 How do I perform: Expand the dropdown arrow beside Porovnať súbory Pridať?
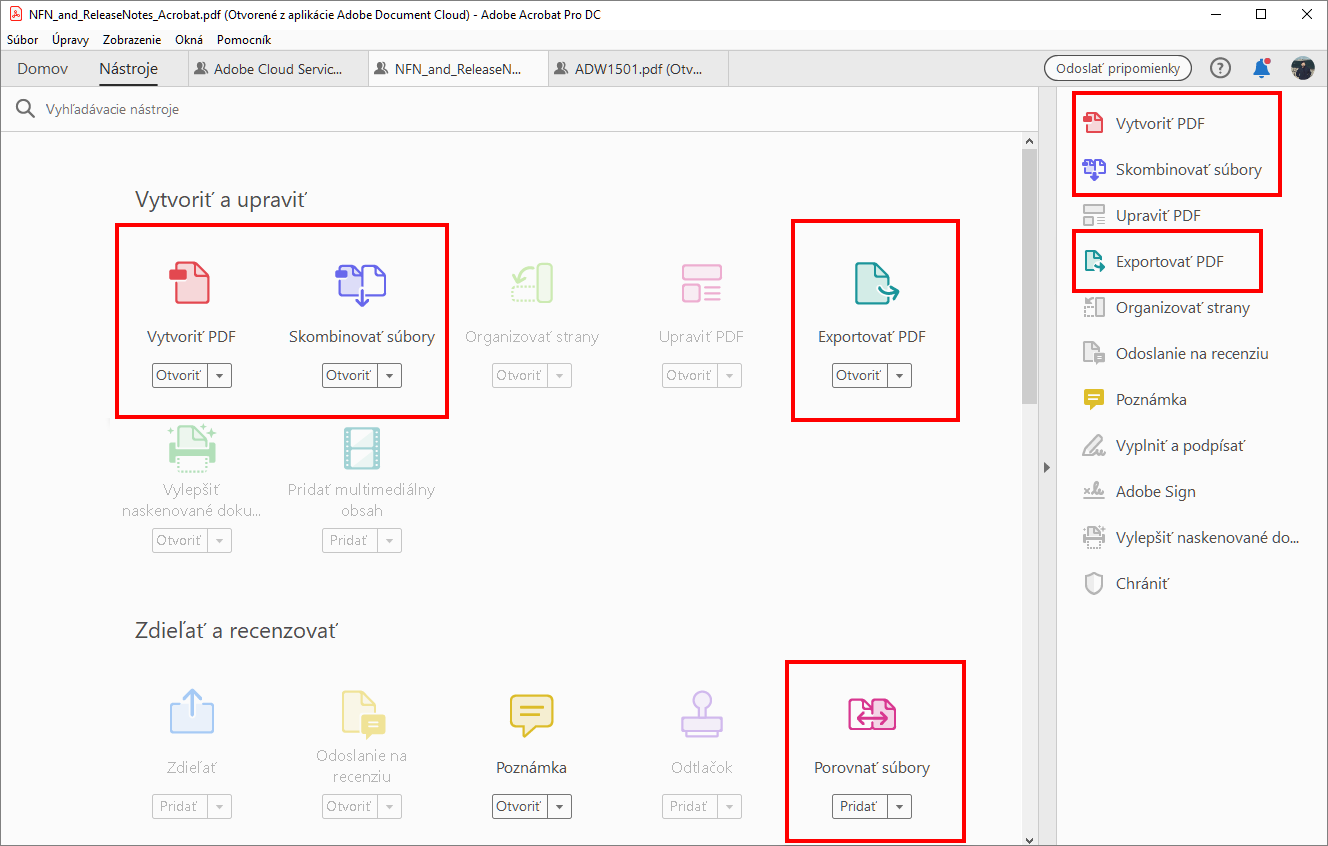(x=900, y=807)
